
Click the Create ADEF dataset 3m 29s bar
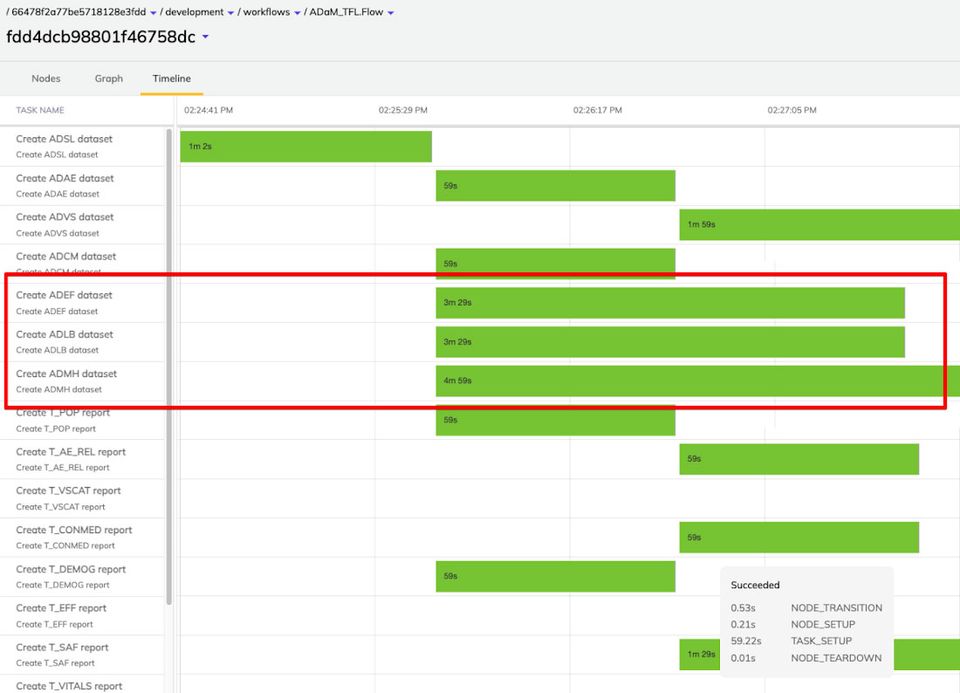coord(670,302)
